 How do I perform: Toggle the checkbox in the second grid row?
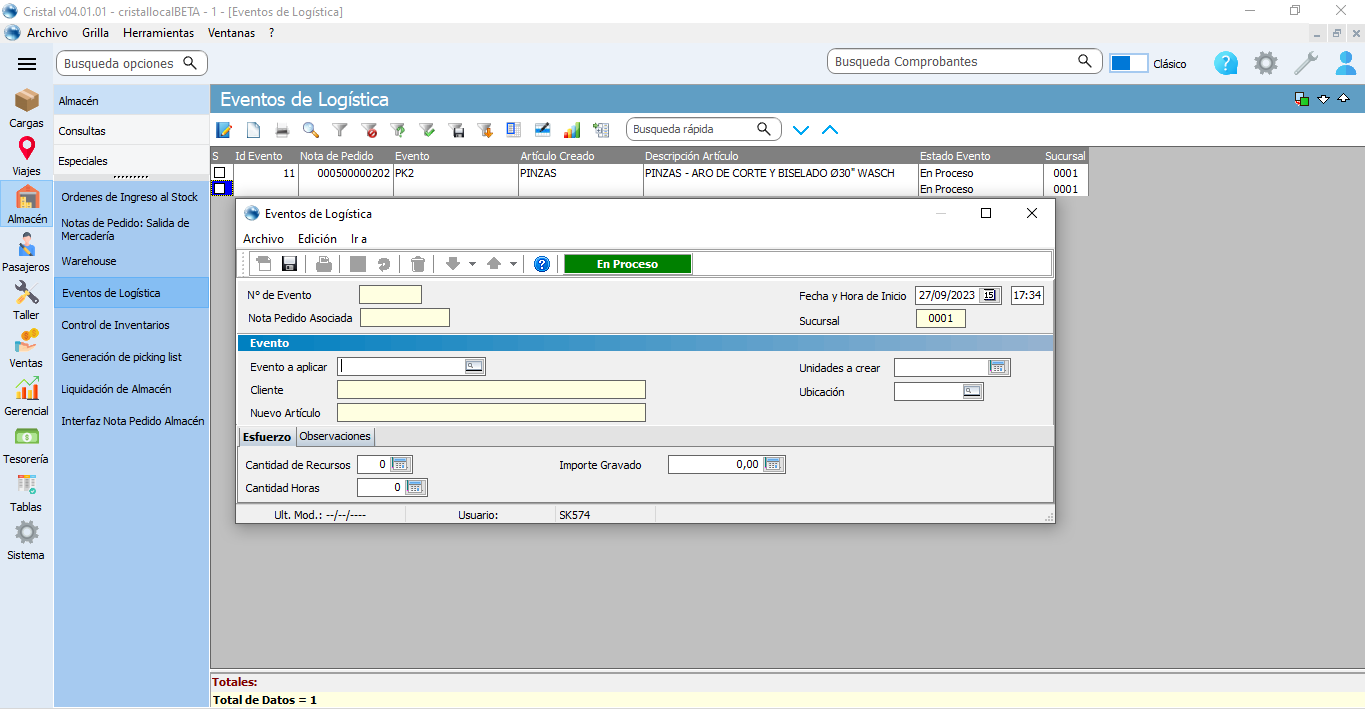pos(220,188)
